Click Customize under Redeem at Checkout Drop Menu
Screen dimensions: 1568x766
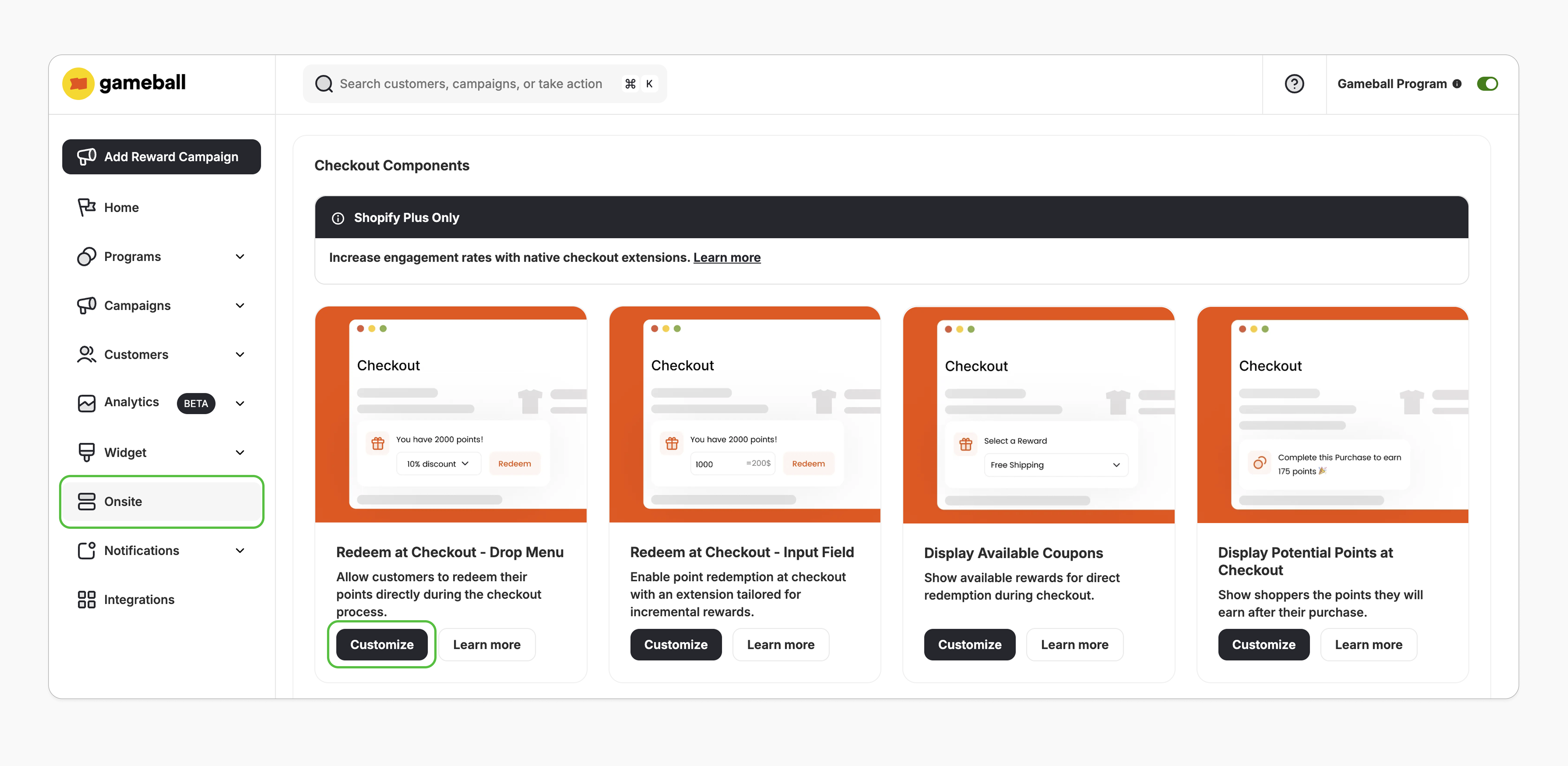(x=382, y=644)
